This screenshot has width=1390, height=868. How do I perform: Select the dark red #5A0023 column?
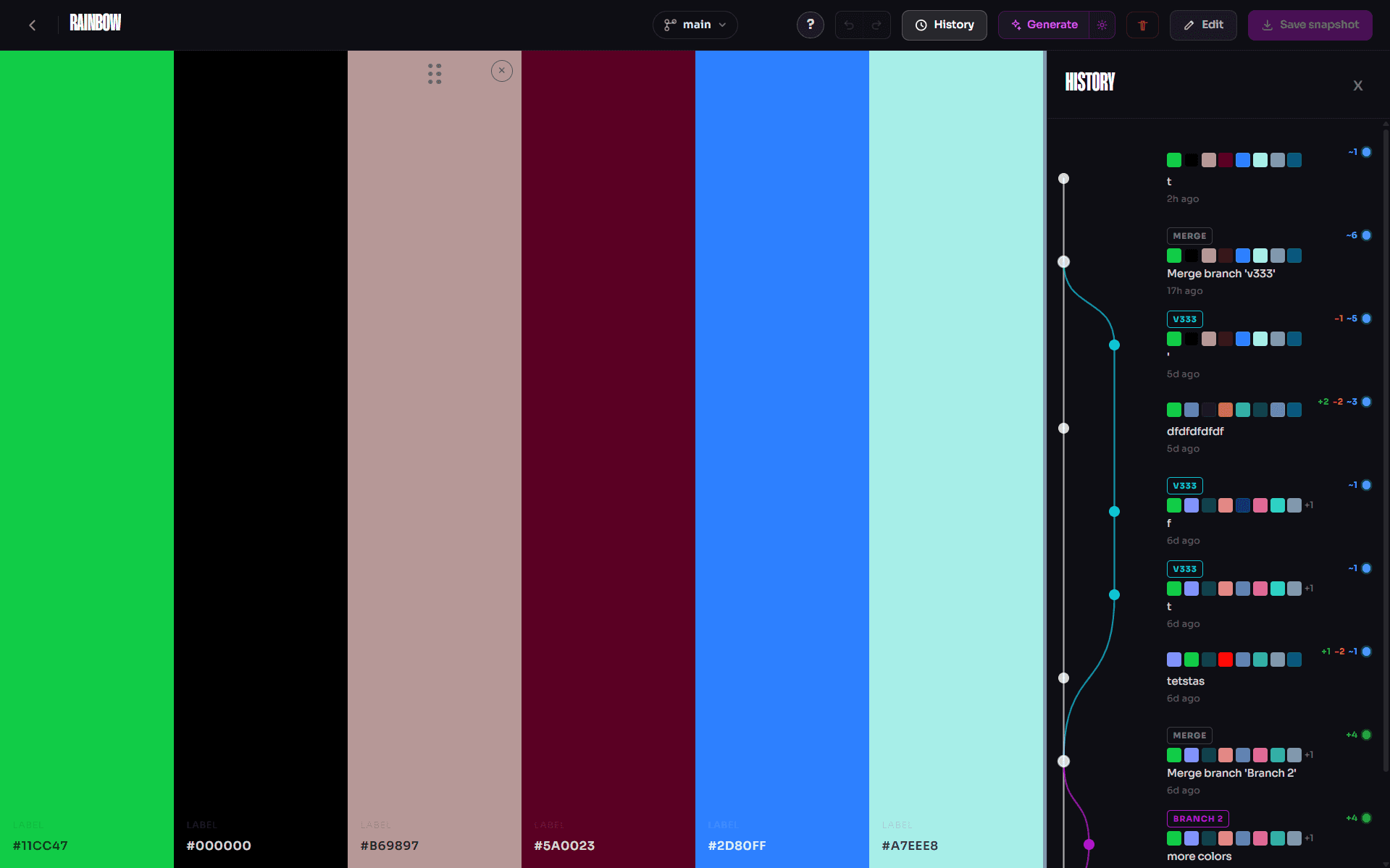click(x=608, y=459)
